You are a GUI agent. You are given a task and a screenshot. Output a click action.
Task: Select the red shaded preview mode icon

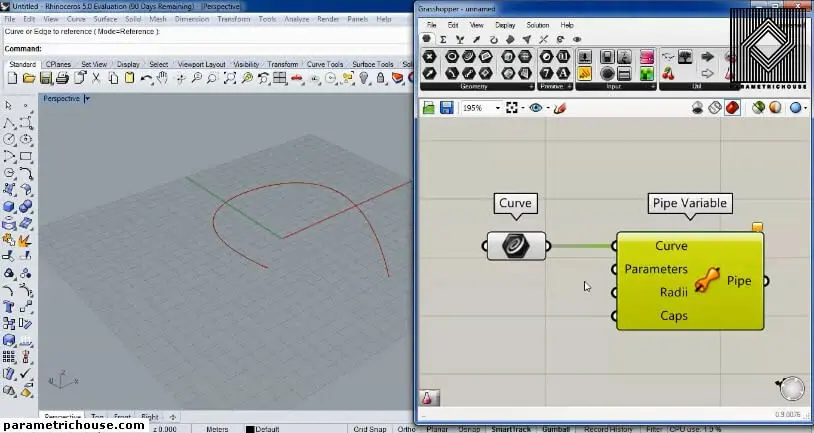coord(733,107)
